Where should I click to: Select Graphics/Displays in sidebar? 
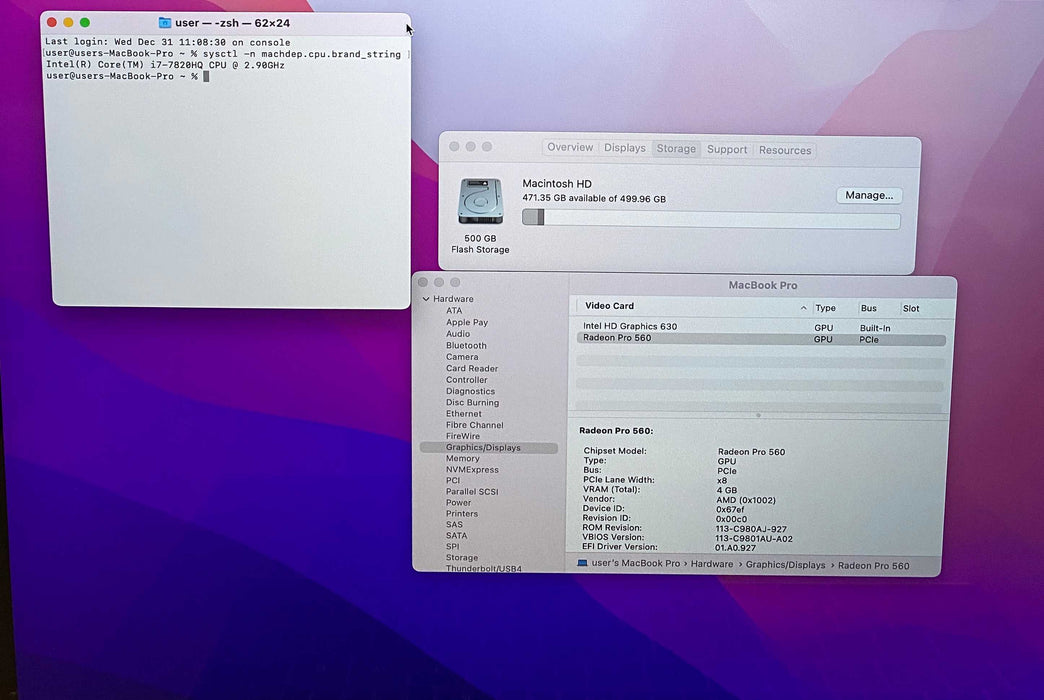489,448
